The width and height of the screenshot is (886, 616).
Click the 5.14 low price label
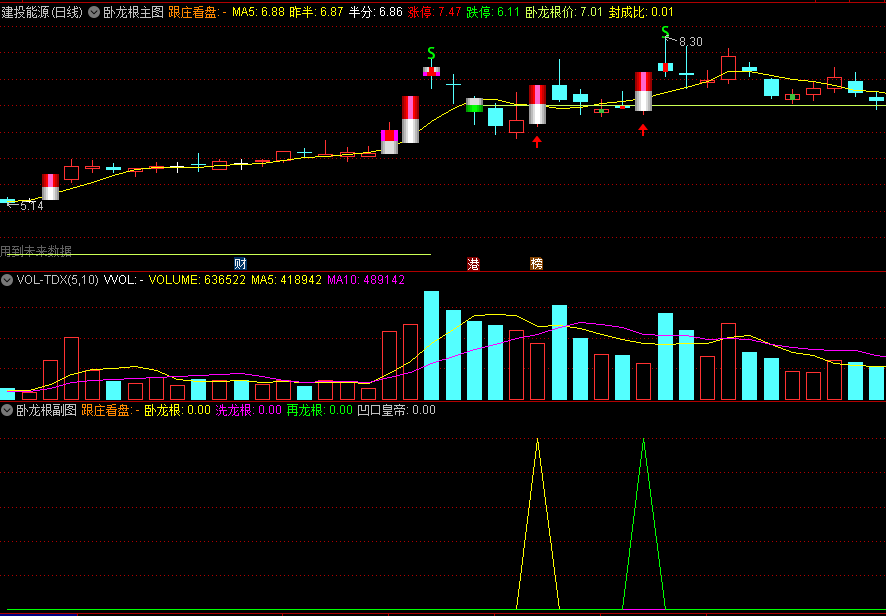(x=32, y=206)
